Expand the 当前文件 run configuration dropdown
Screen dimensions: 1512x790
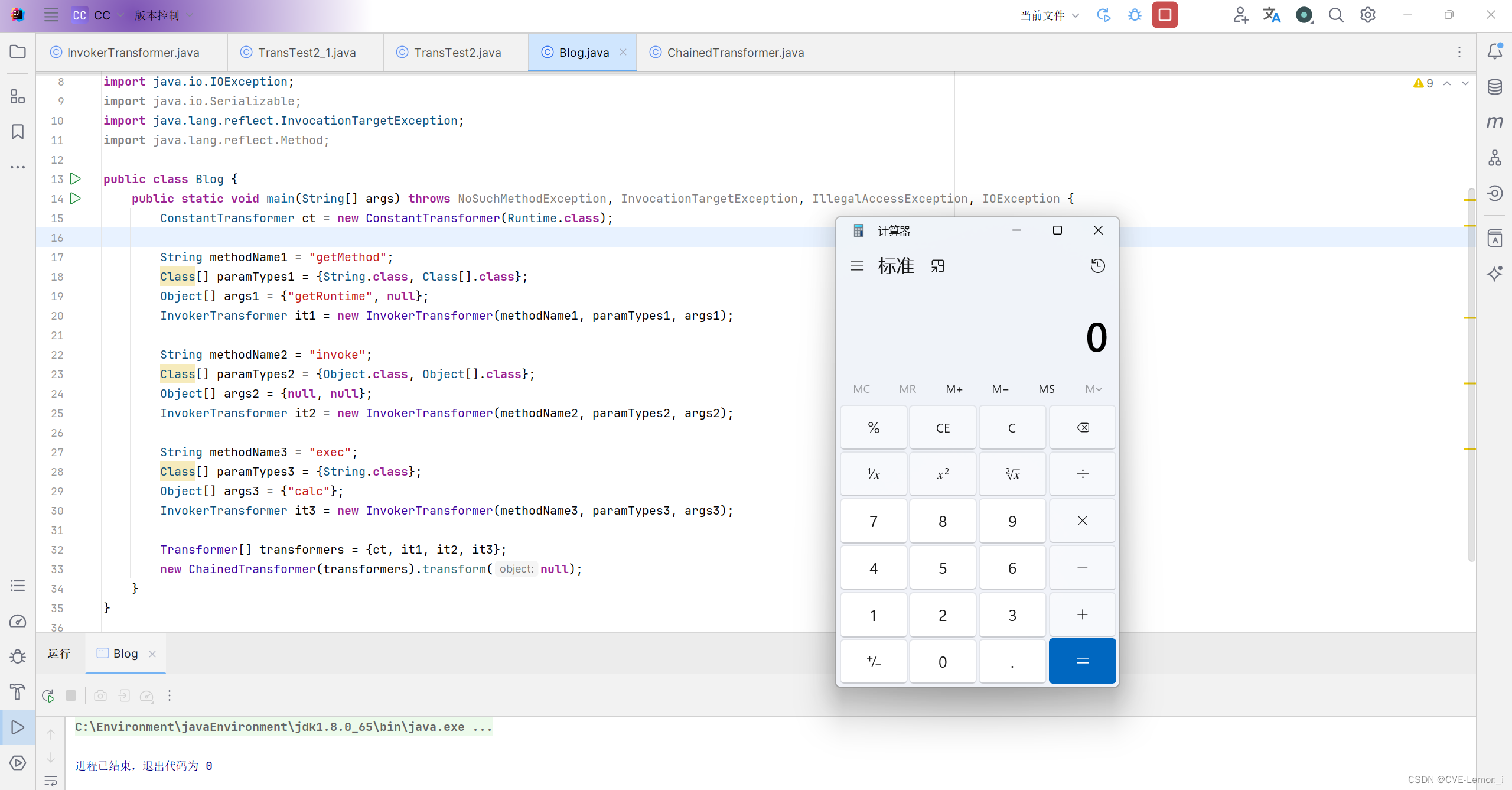pos(1050,15)
